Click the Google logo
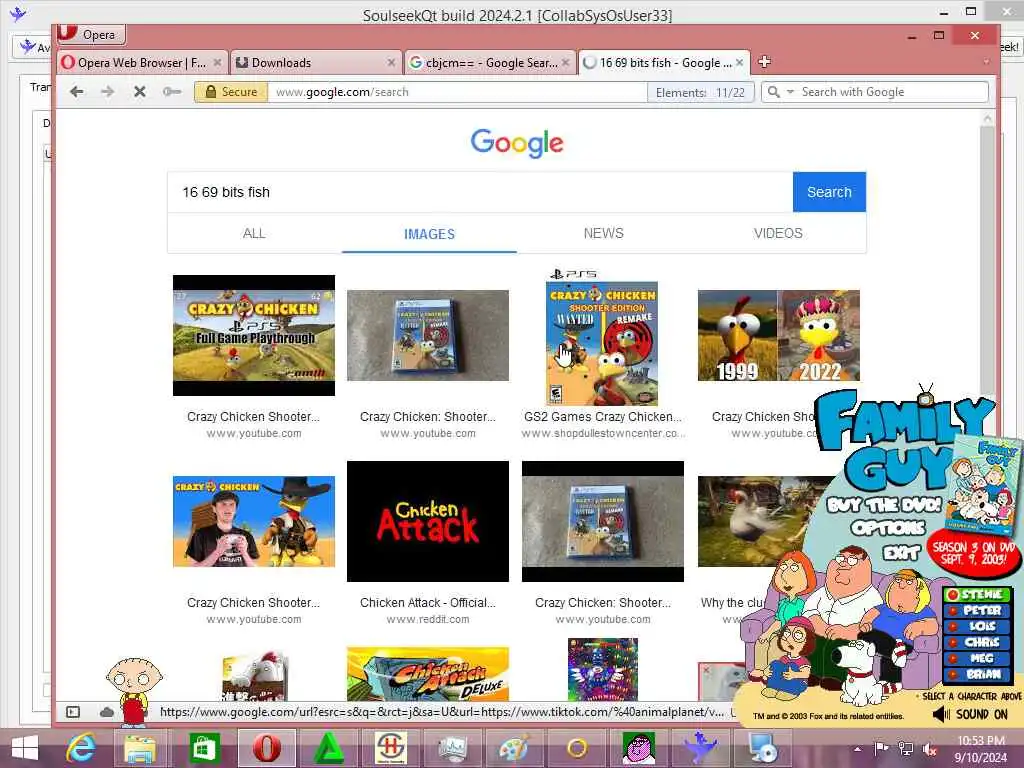This screenshot has height=768, width=1024. tap(517, 143)
